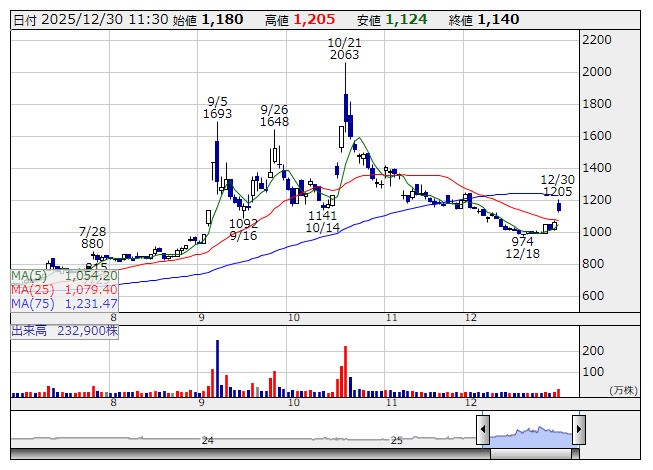Click the 7/28 label showing 880
Viewport: 653px width, 470px height.
point(93,243)
